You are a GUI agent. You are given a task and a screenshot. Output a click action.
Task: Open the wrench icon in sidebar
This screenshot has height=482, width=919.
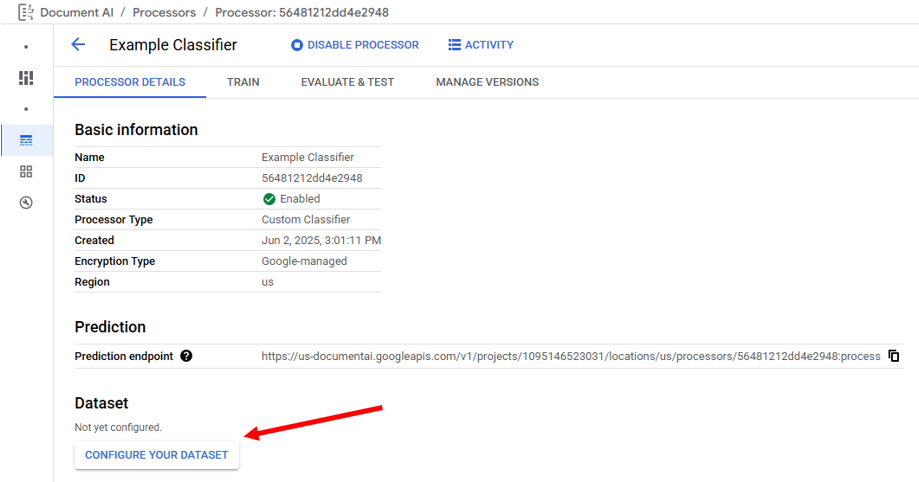coord(26,203)
